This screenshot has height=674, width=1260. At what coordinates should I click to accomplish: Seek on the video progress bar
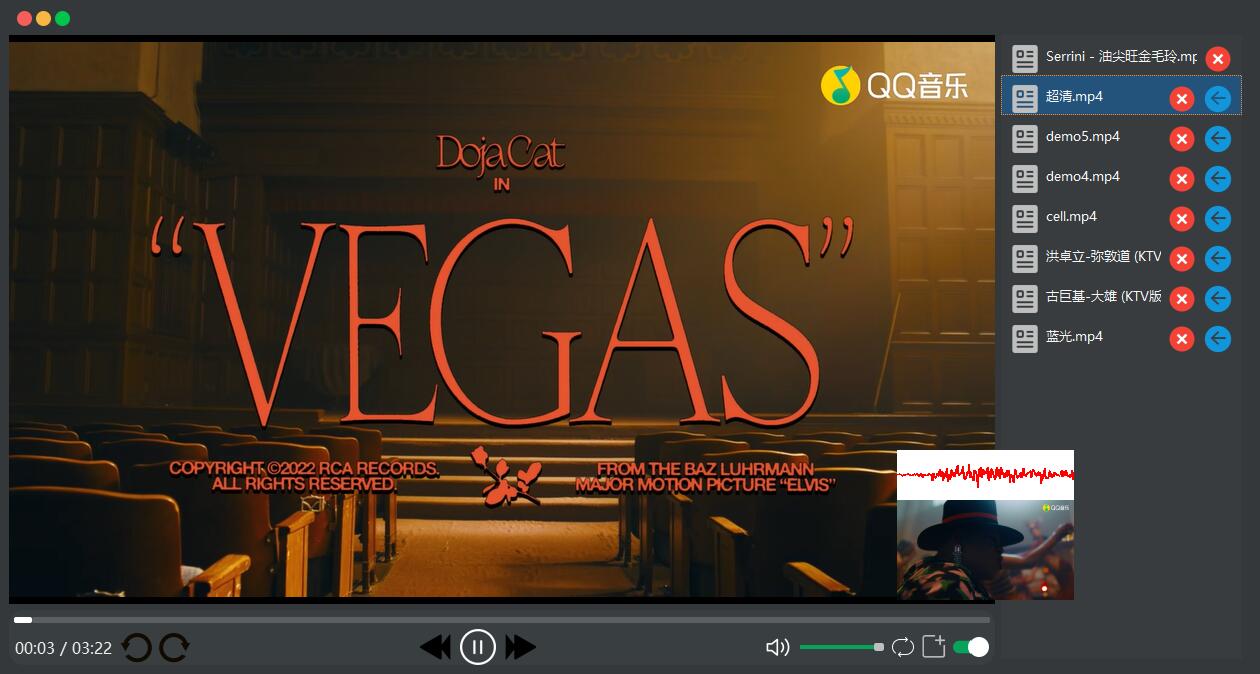tap(502, 620)
